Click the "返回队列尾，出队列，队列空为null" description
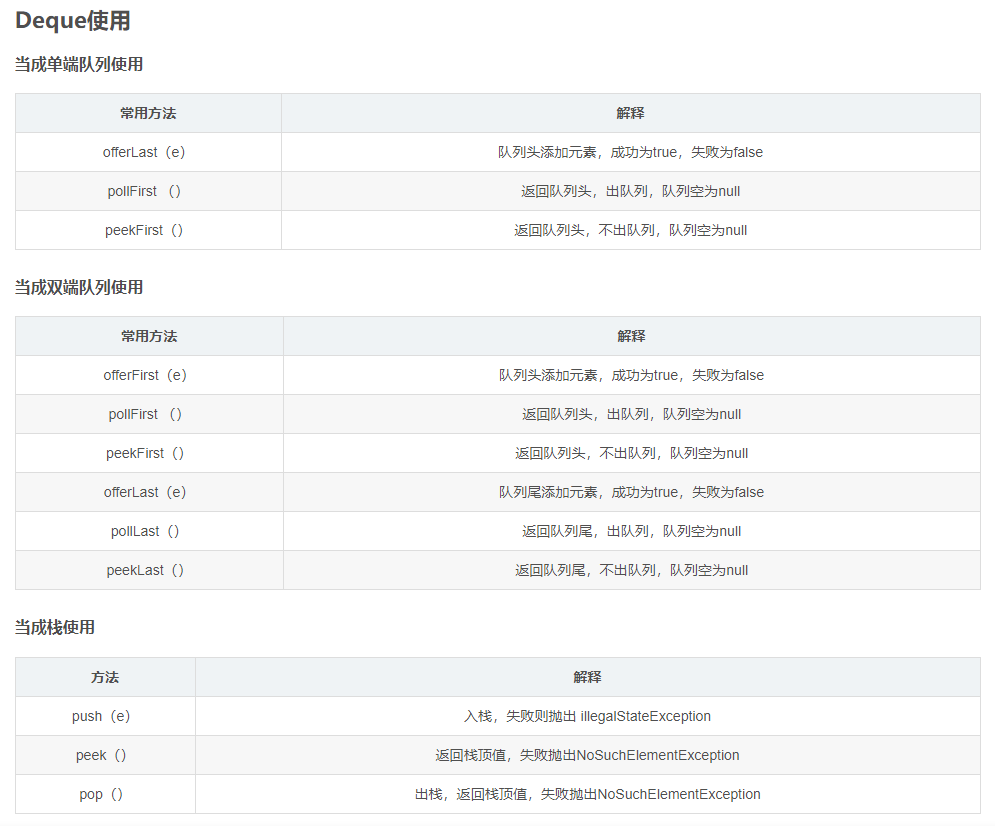995x826 pixels. 631,531
